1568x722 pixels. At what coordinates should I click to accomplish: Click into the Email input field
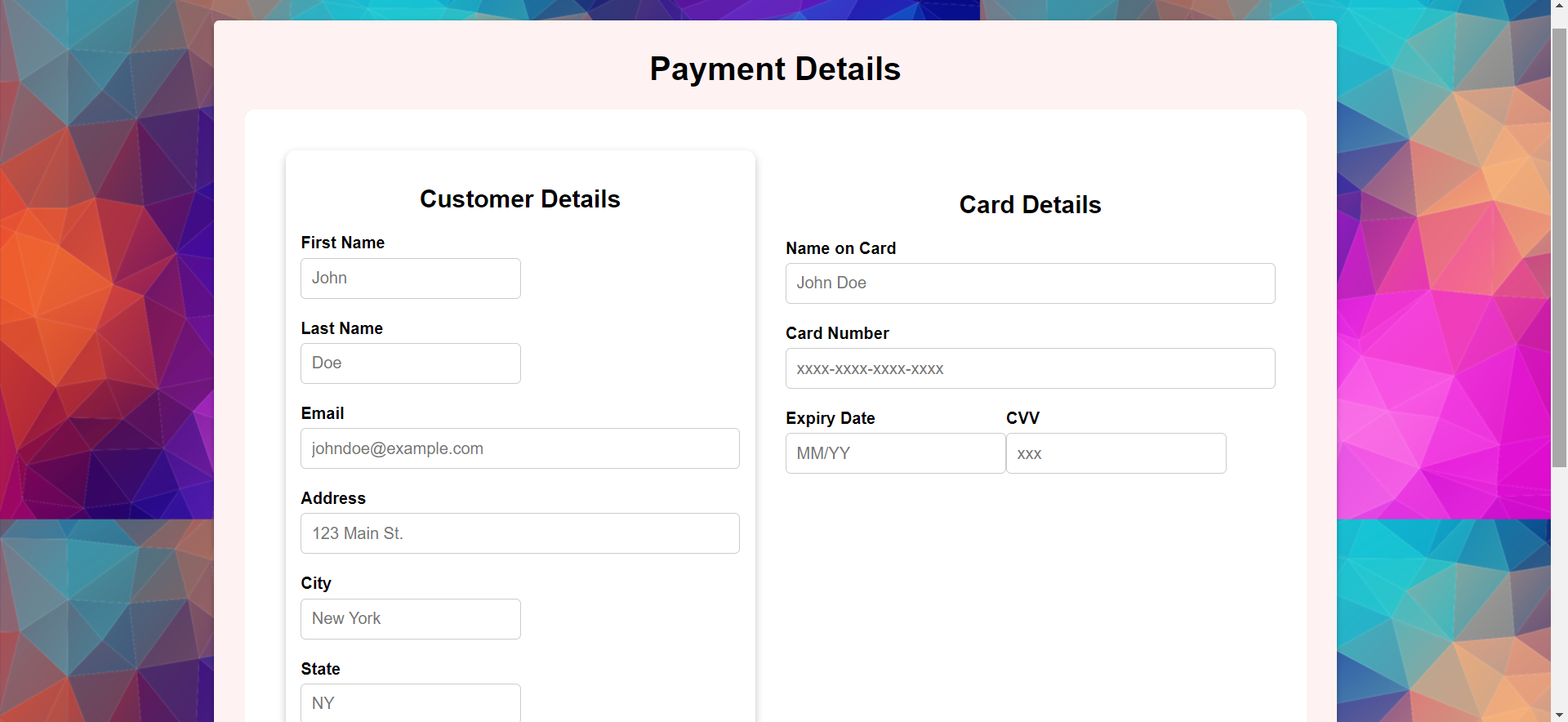click(x=519, y=448)
